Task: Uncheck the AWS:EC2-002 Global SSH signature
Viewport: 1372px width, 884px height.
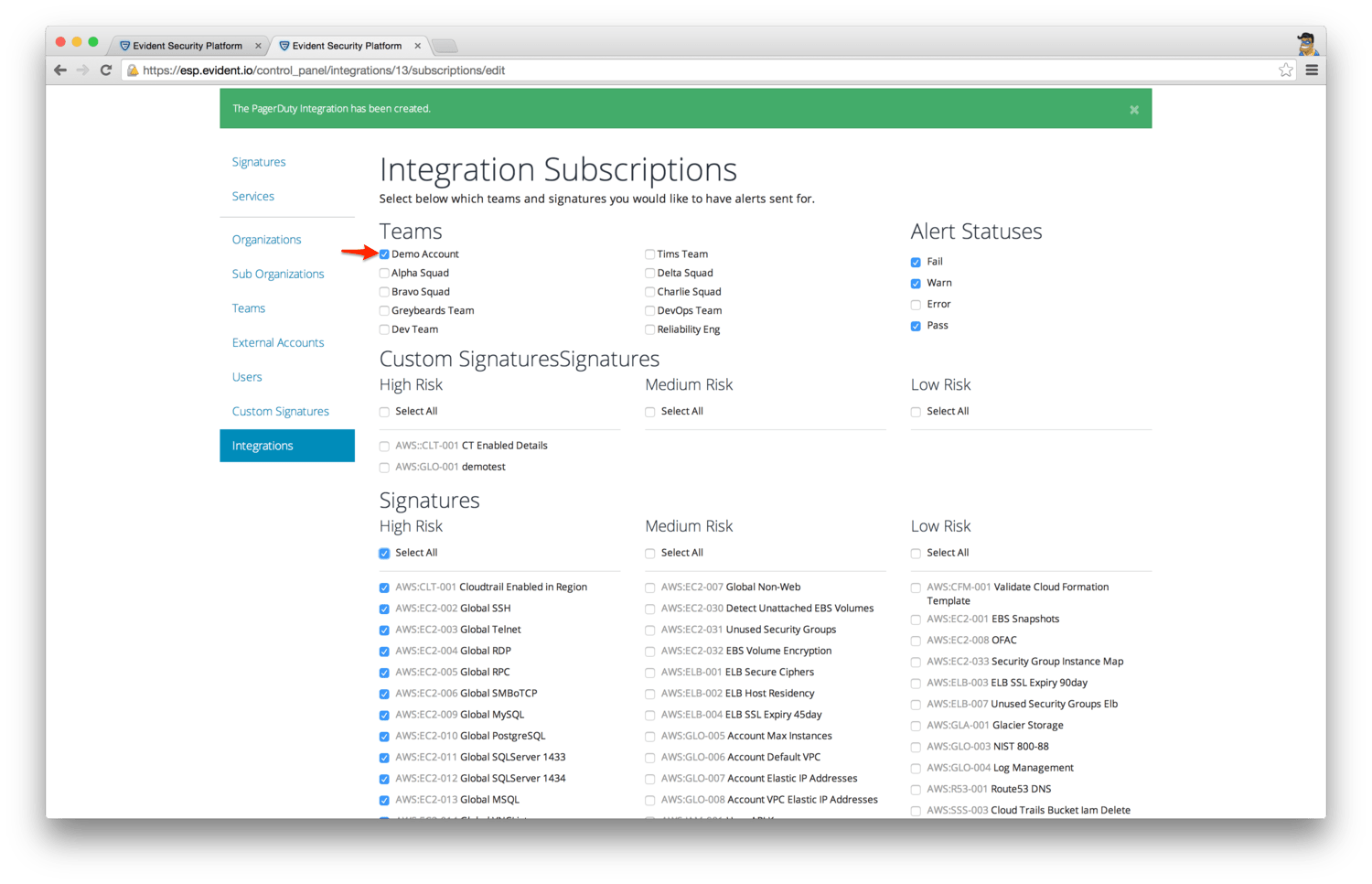Action: tap(384, 609)
